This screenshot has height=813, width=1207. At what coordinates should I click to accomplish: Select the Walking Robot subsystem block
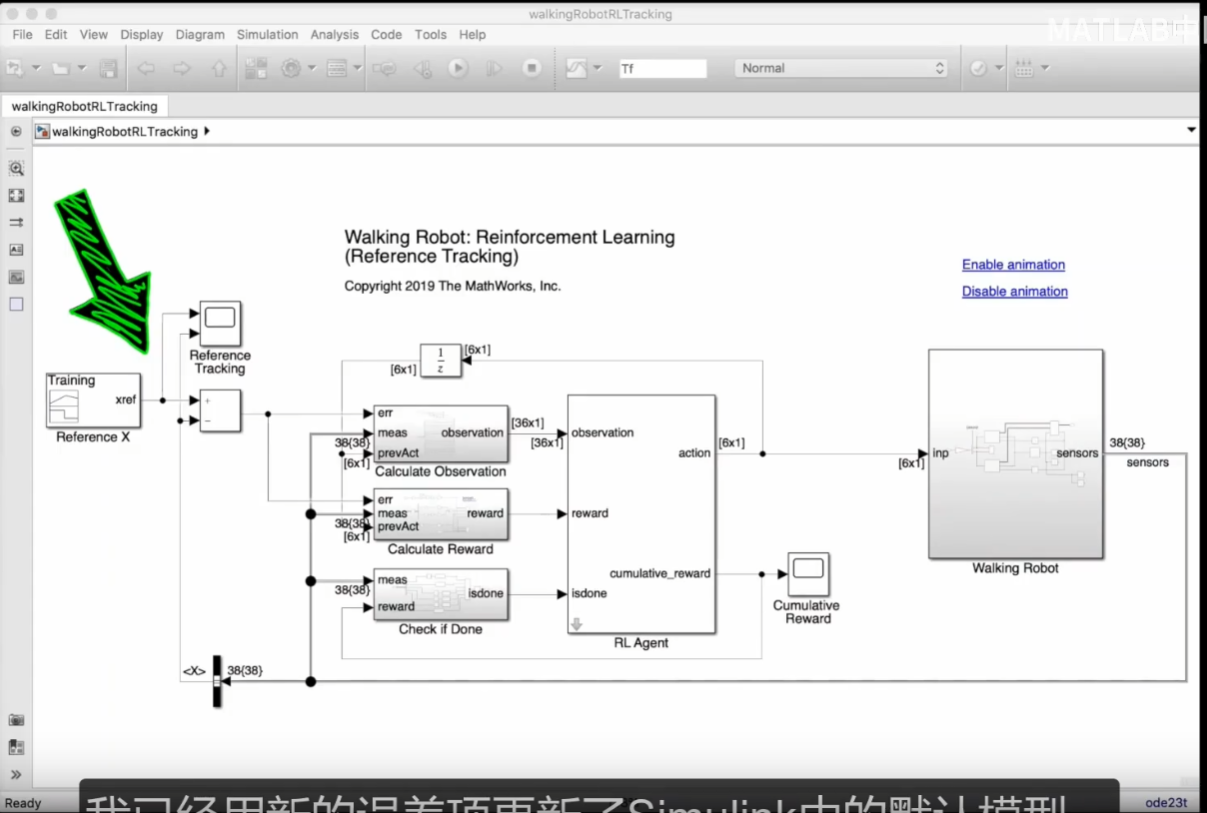[x=1015, y=454]
